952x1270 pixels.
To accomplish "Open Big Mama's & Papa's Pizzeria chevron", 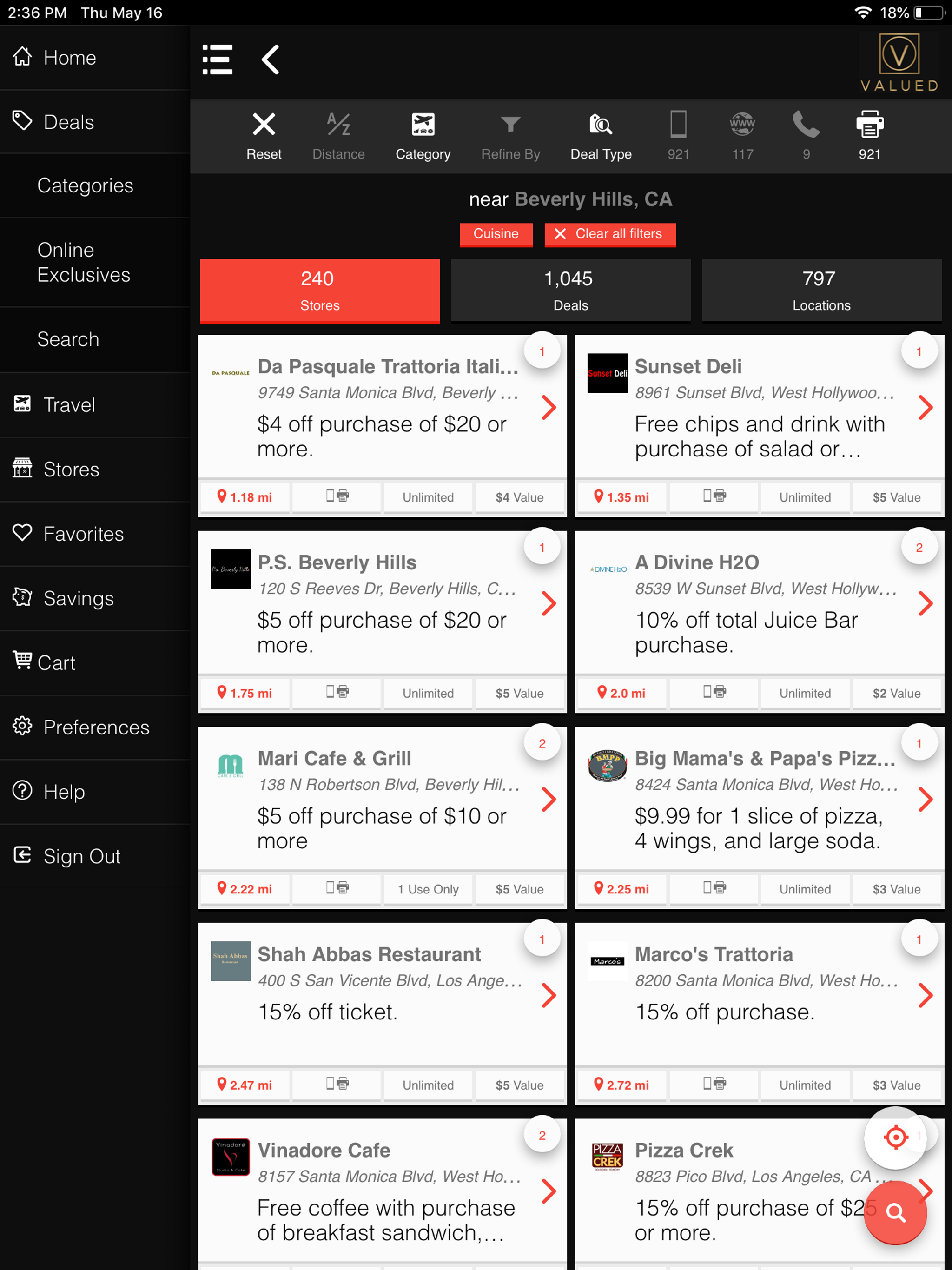I will pos(926,799).
